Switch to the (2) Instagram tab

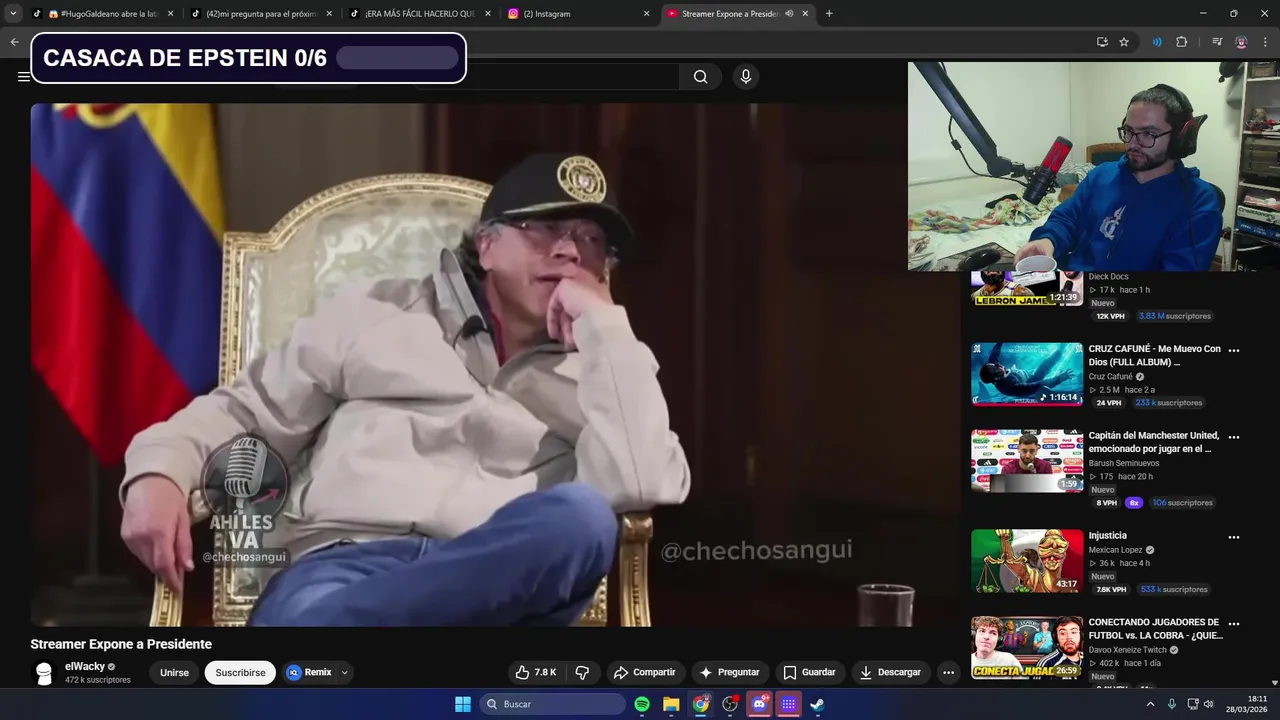tap(570, 14)
